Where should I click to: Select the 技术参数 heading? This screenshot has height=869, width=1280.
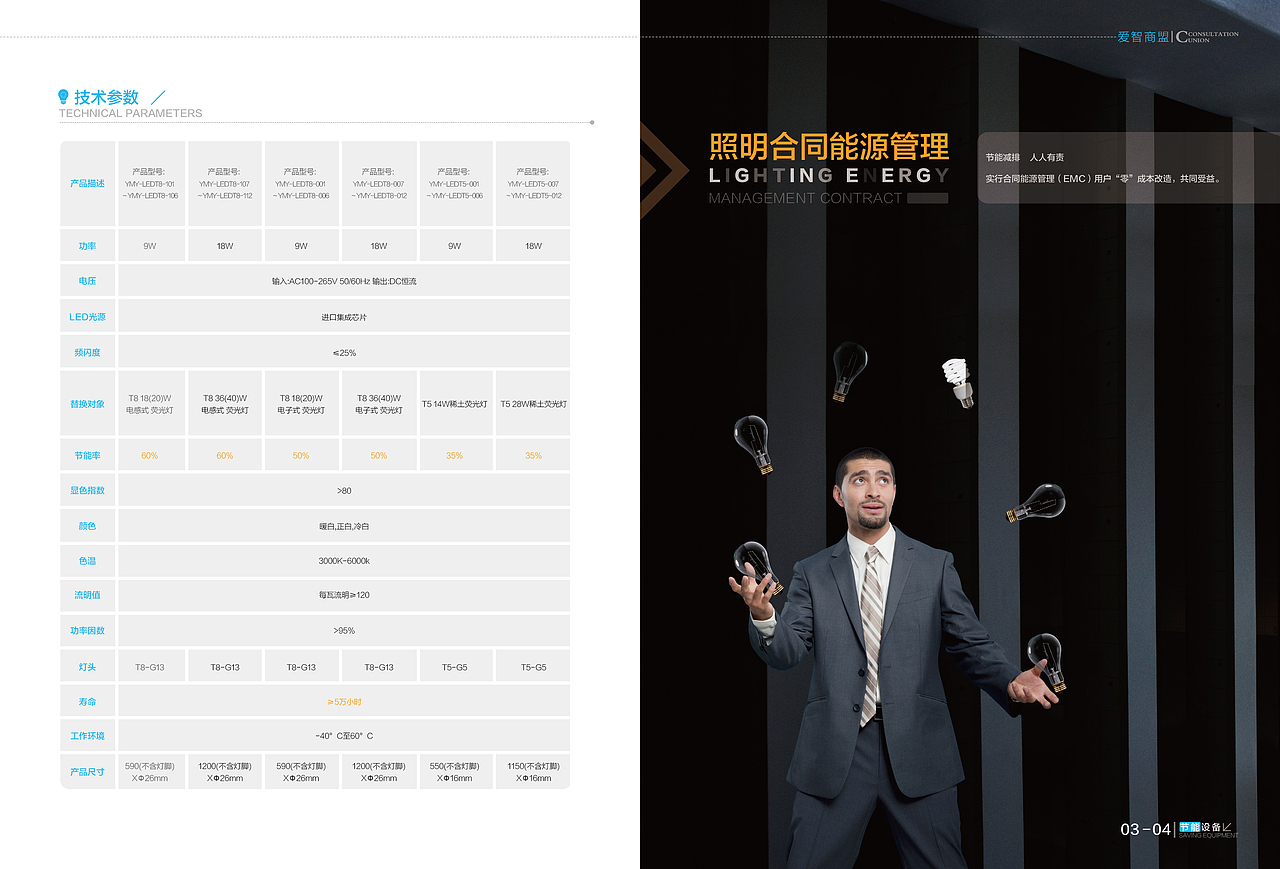point(106,97)
